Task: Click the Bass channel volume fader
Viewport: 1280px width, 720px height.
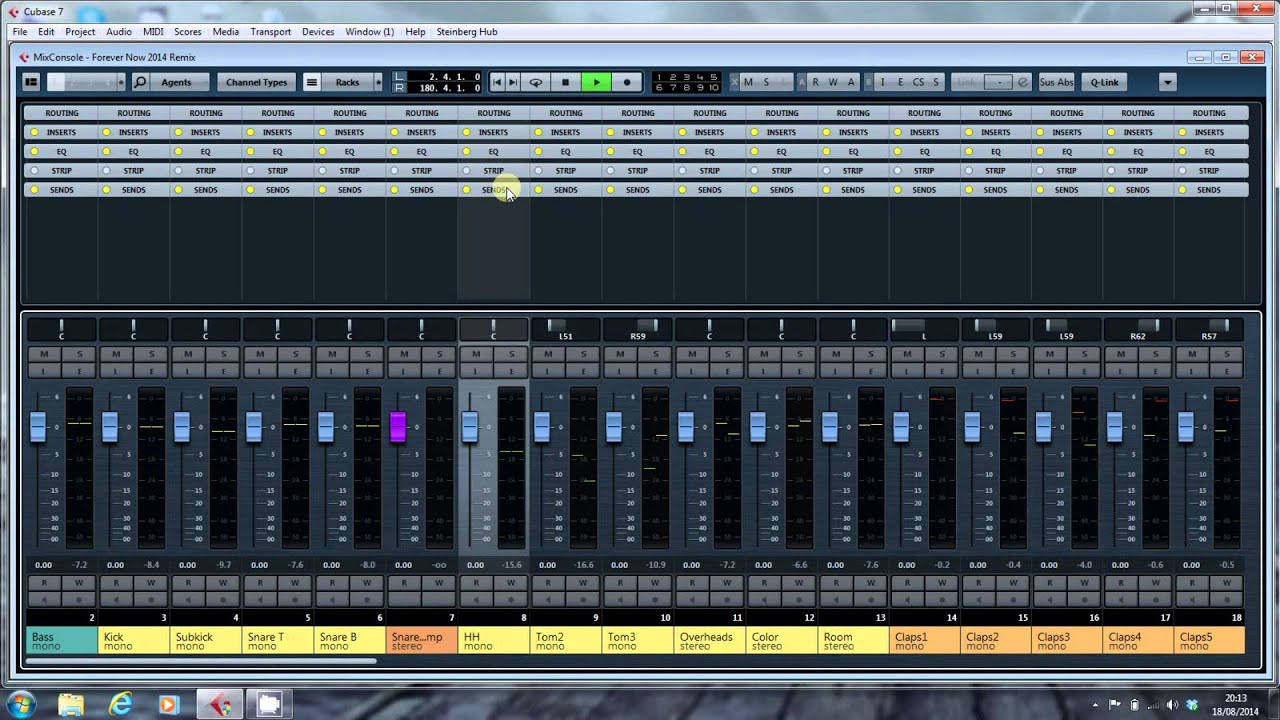Action: (38, 427)
